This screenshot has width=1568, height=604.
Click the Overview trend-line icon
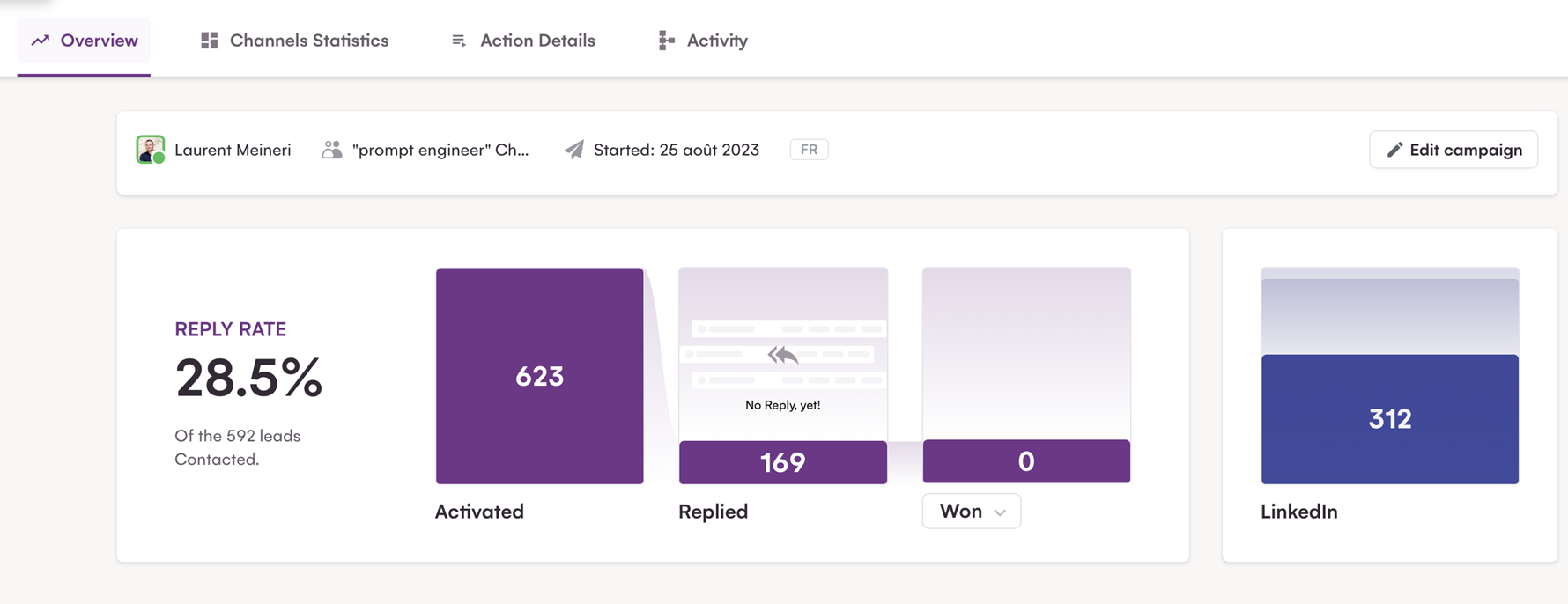41,41
